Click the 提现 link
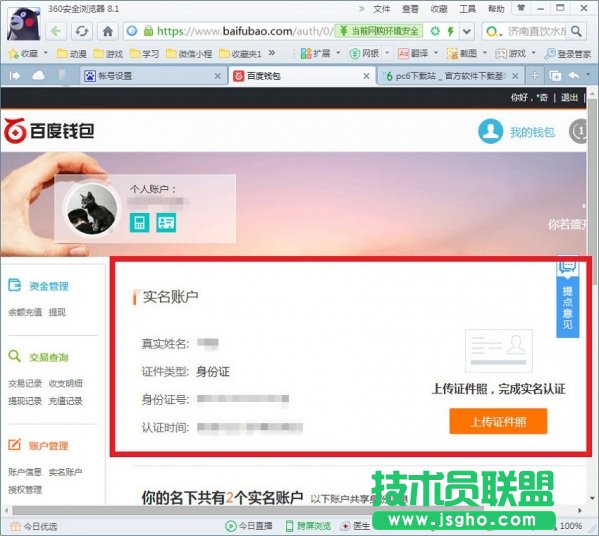 (57, 312)
